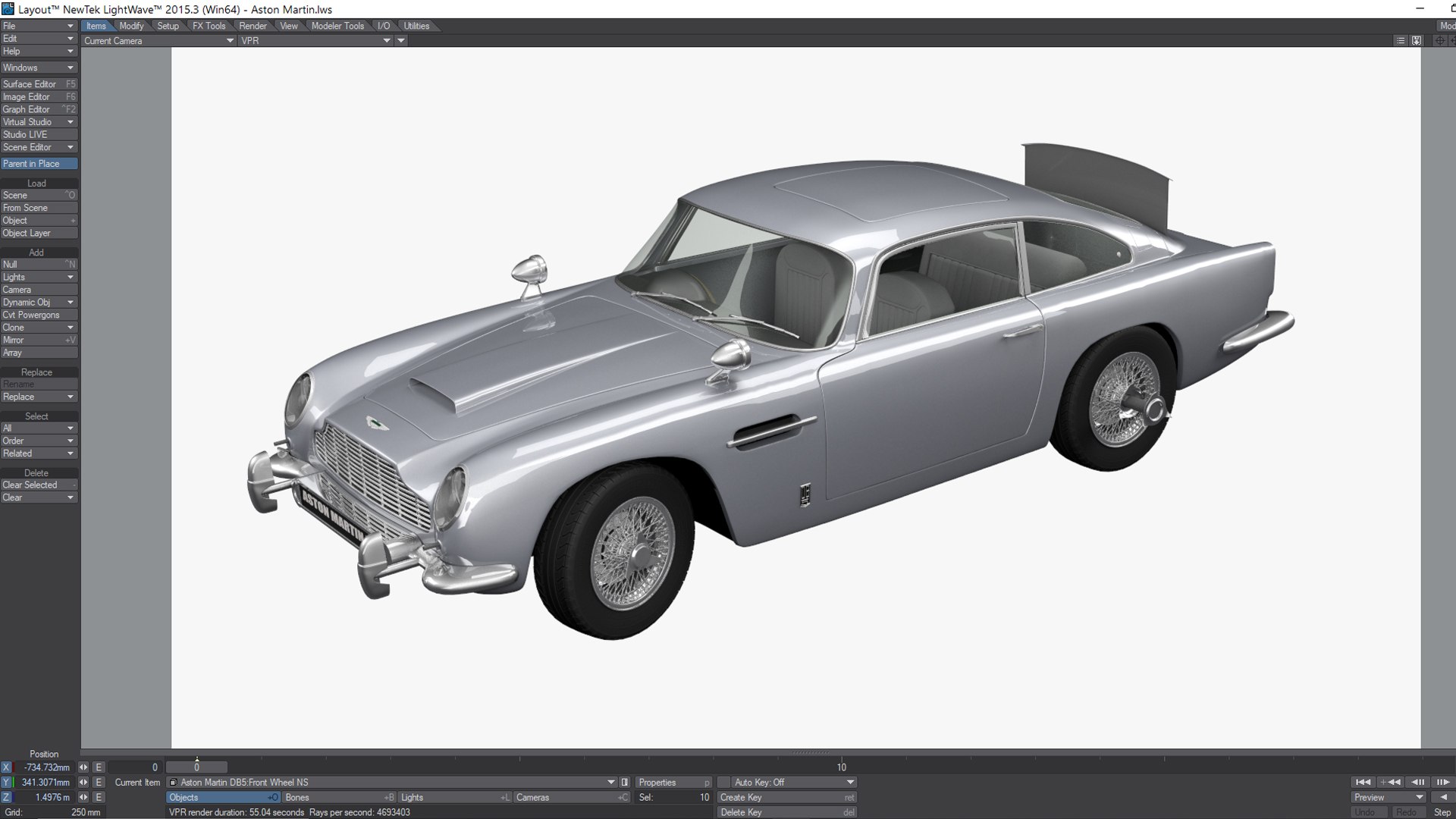Click the save viewport render icon
The height and width of the screenshot is (819, 1456).
coord(1416,41)
